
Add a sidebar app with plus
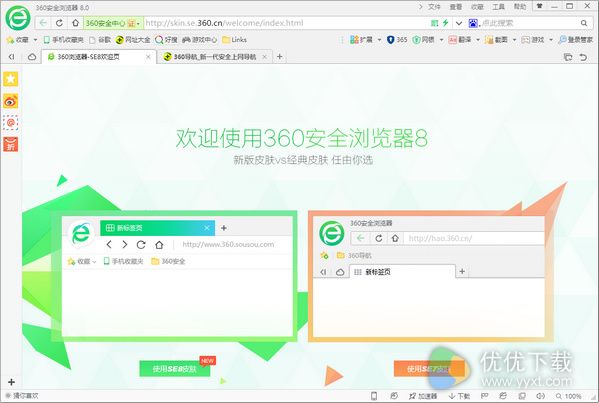[x=11, y=382]
